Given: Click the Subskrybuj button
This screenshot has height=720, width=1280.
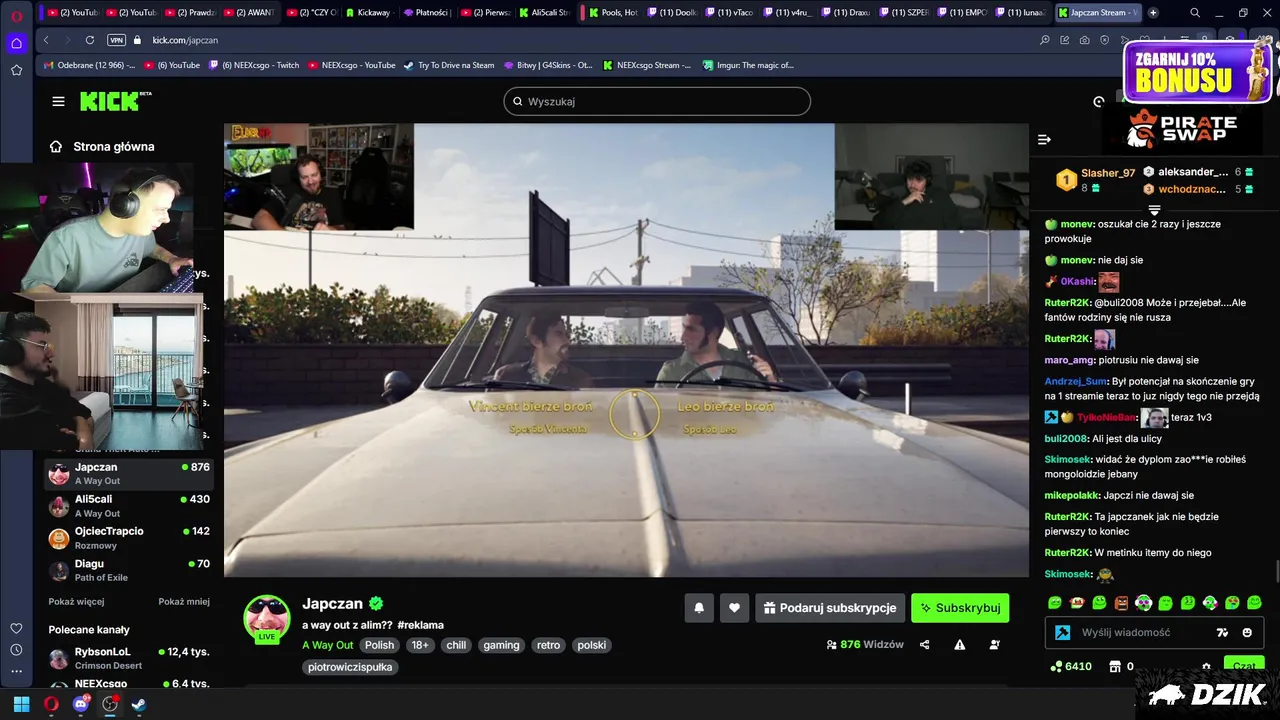Looking at the screenshot, I should pyautogui.click(x=960, y=607).
